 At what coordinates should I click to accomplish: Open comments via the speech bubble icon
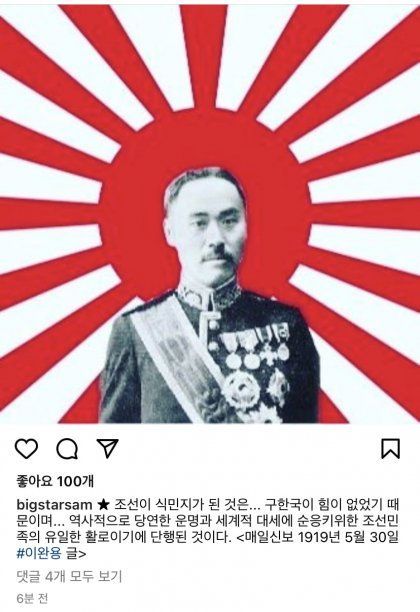(67, 448)
